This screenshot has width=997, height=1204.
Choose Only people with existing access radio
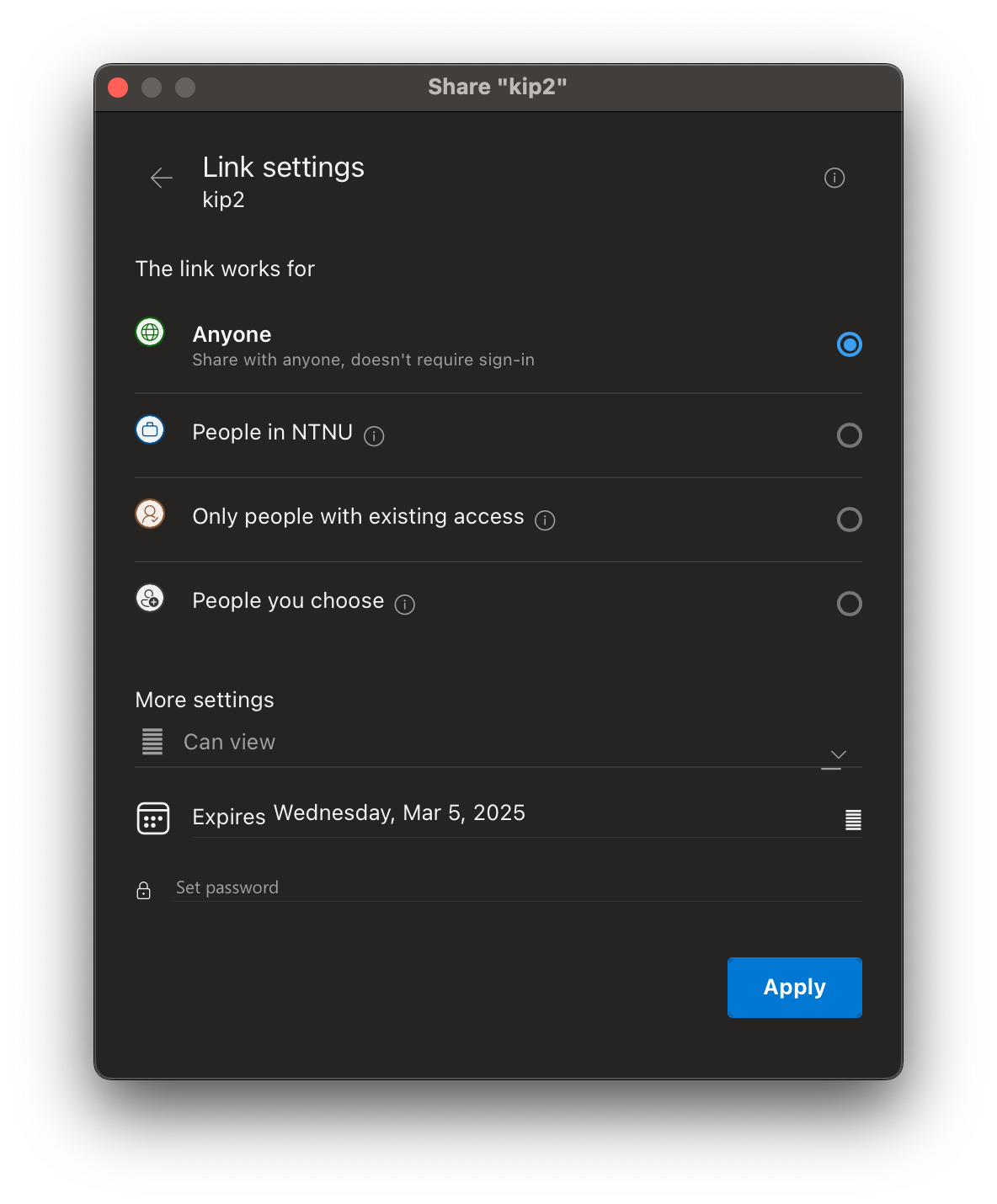tap(849, 519)
